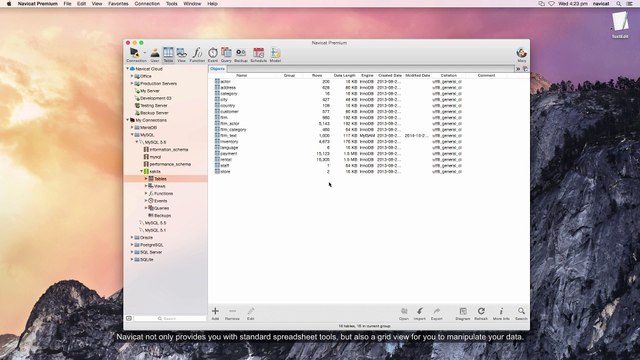Open Spotlight search in menu bar
Viewport: 640px width, 360px height.
point(619,4)
